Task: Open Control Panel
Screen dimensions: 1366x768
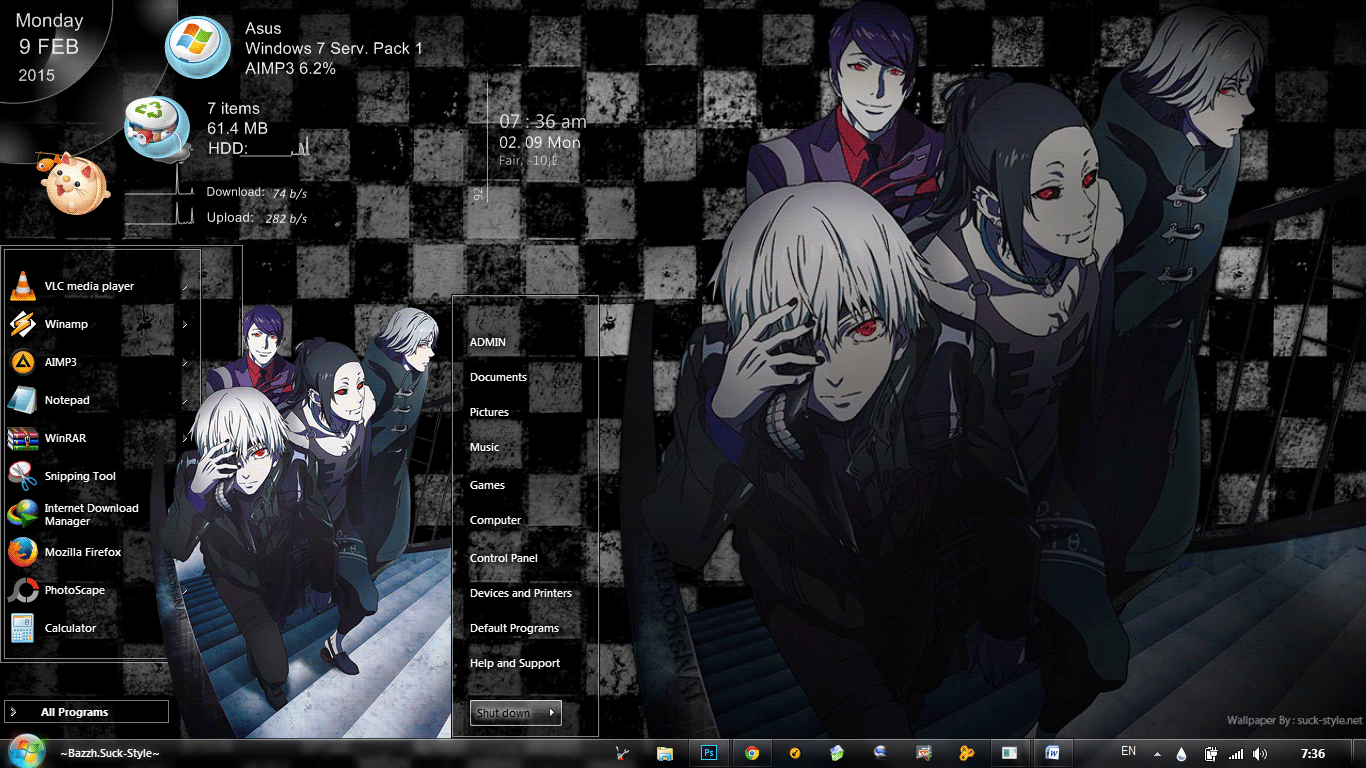Action: click(x=503, y=558)
